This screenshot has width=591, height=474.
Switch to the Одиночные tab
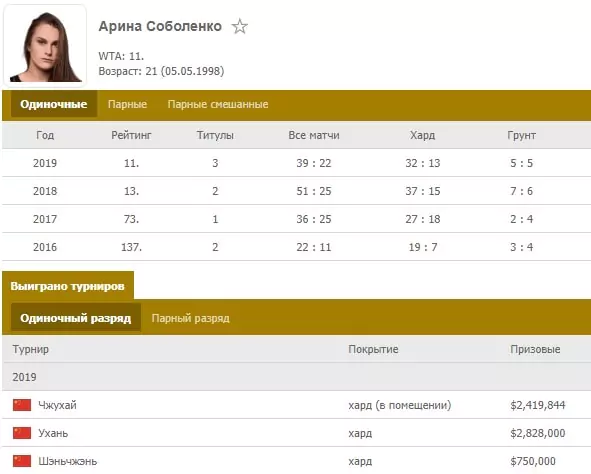(54, 104)
